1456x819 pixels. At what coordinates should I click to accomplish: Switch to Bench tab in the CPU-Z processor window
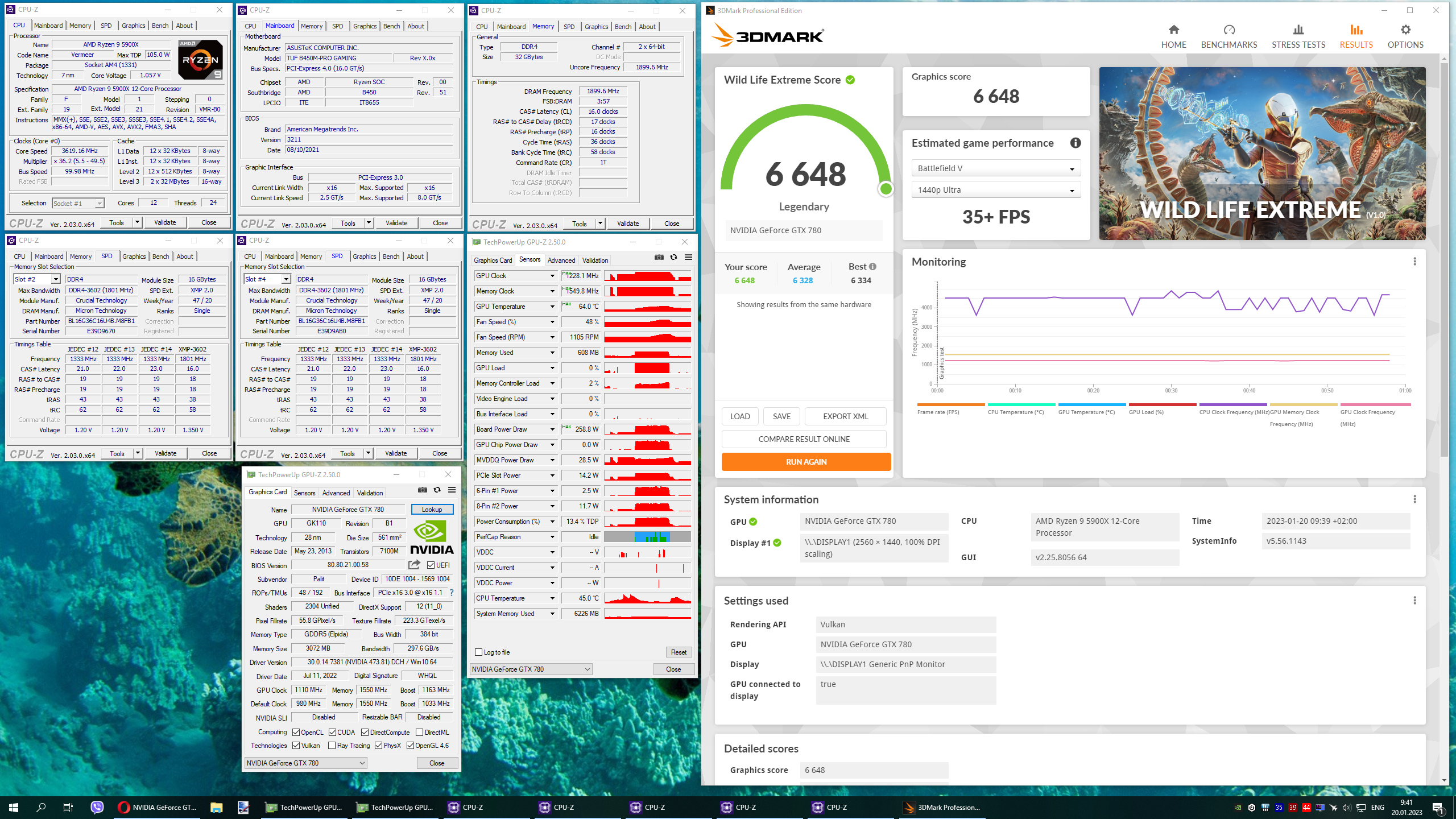point(160,26)
